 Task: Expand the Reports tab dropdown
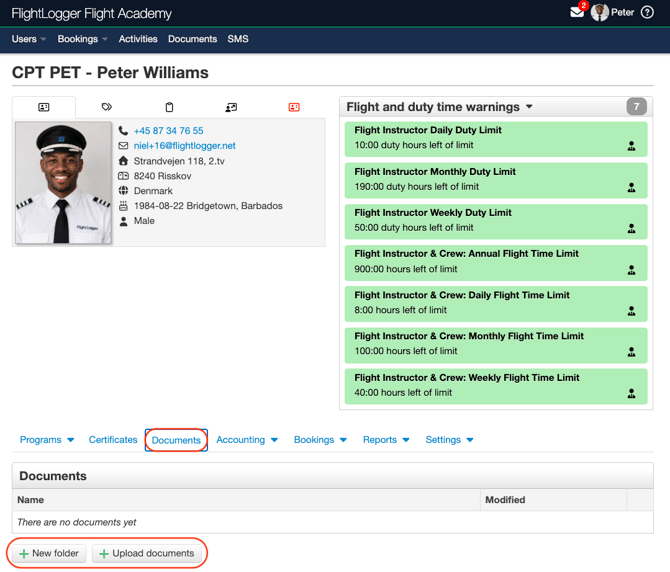point(386,440)
